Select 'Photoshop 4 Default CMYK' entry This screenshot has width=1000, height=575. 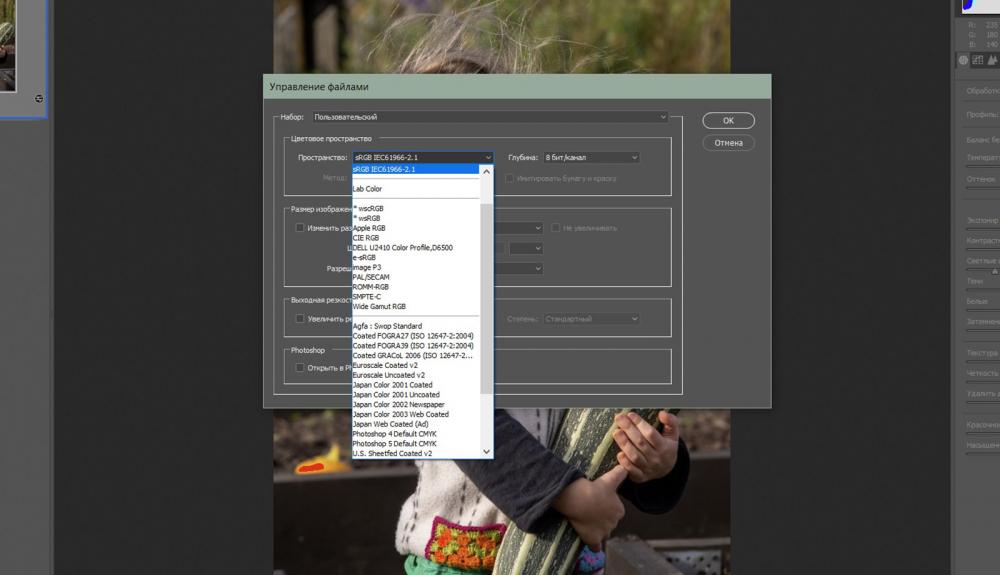[x=415, y=433]
